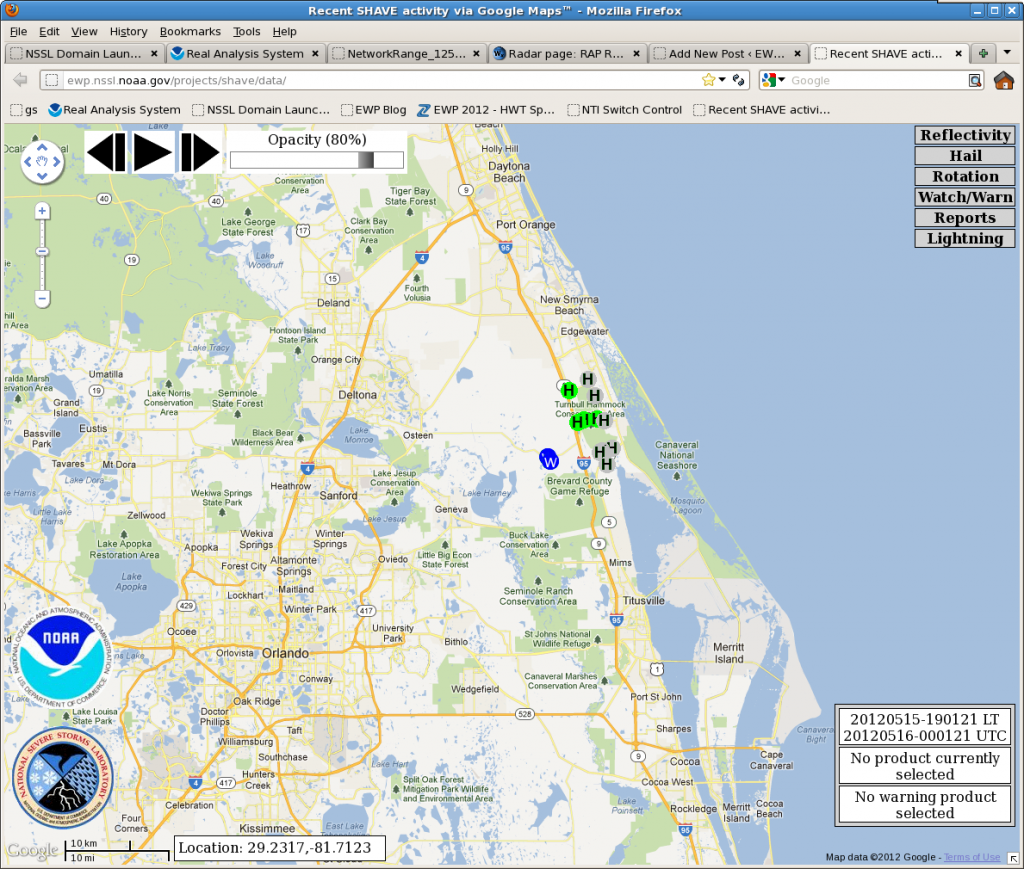Bookmark page with the star icon
Screen dimensions: 1024x869
click(709, 80)
